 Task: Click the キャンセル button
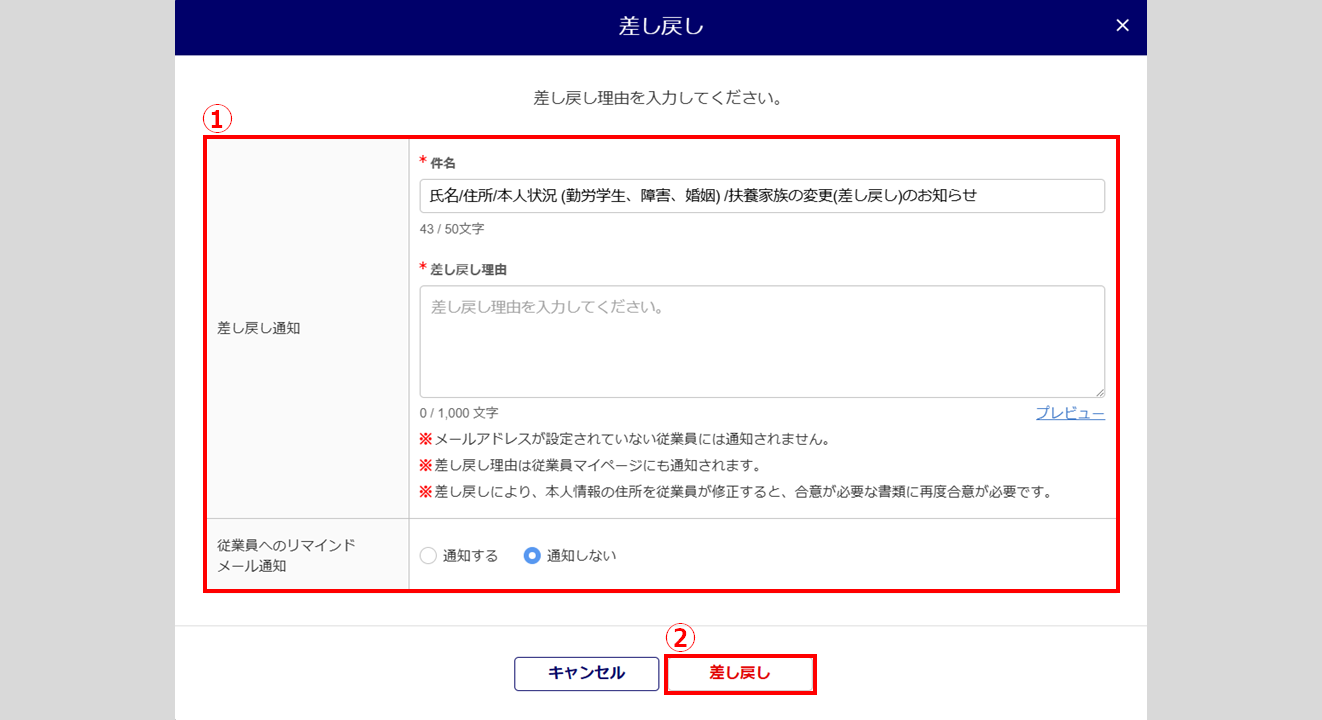tap(587, 674)
